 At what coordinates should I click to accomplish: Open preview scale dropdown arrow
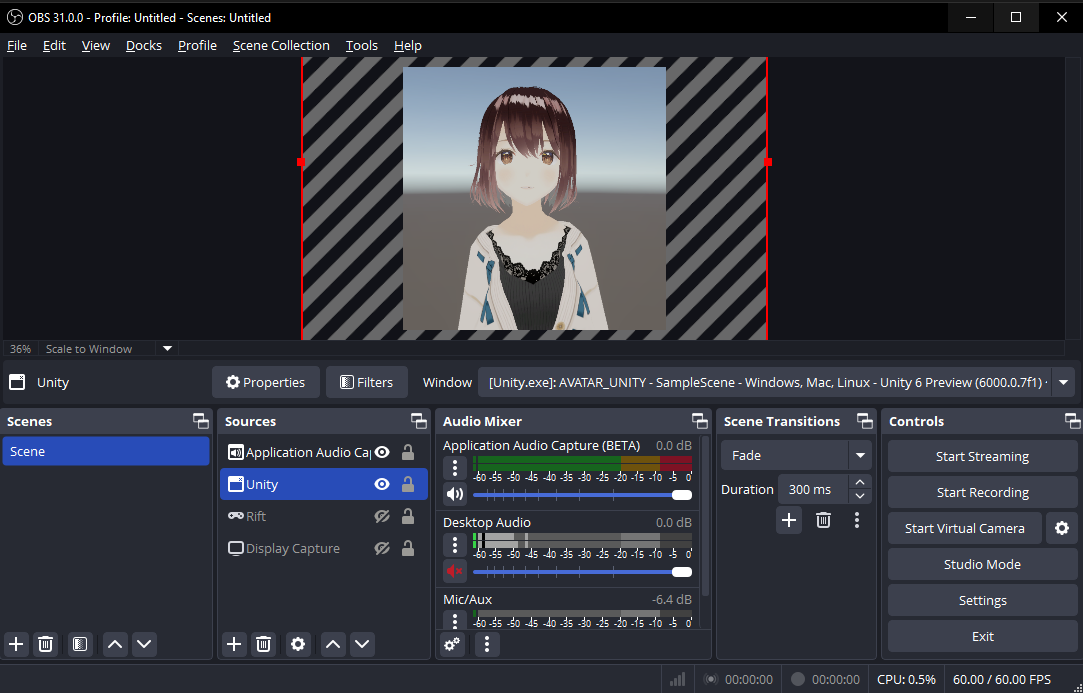pyautogui.click(x=167, y=349)
